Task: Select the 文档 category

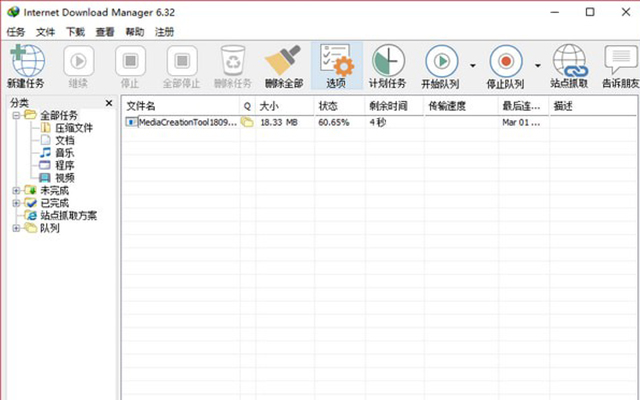Action: tap(65, 141)
